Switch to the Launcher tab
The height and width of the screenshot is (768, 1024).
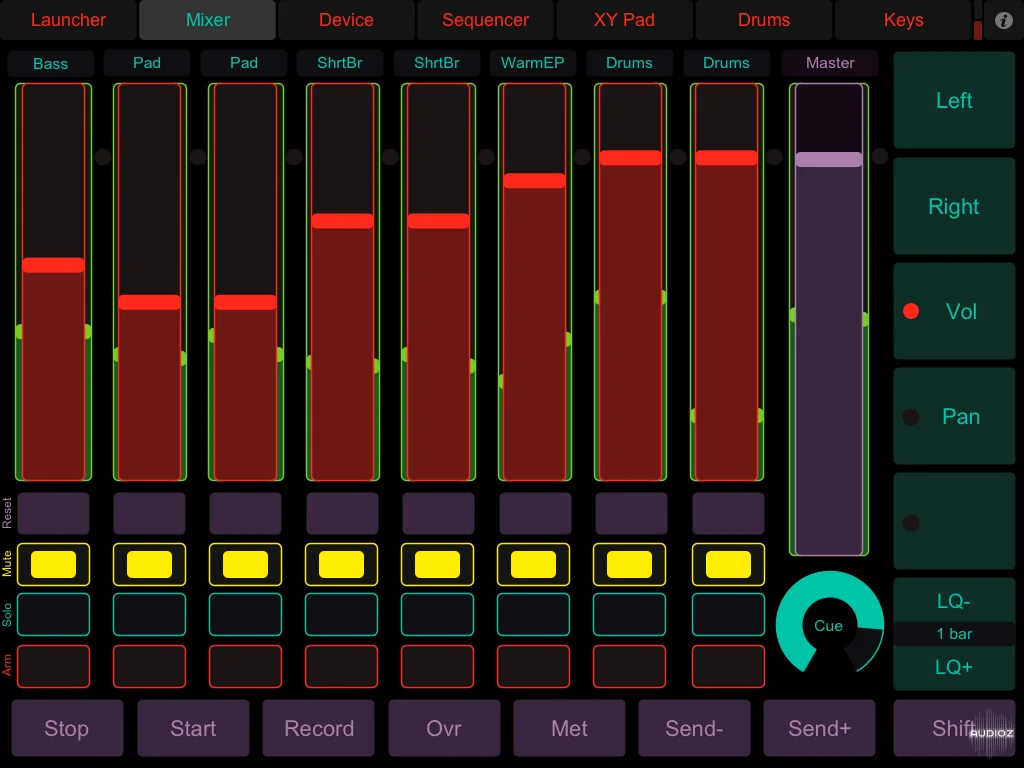69,20
